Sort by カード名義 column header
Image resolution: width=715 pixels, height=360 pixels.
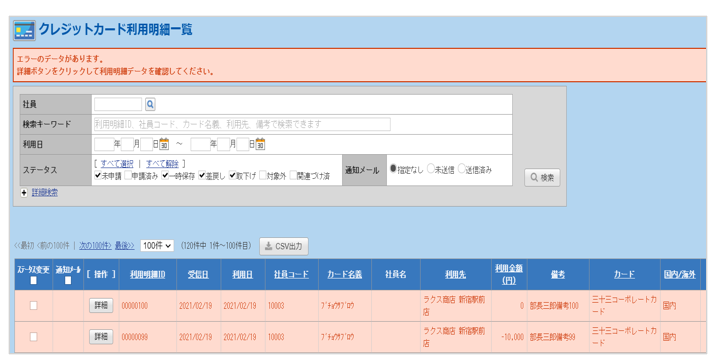345,275
